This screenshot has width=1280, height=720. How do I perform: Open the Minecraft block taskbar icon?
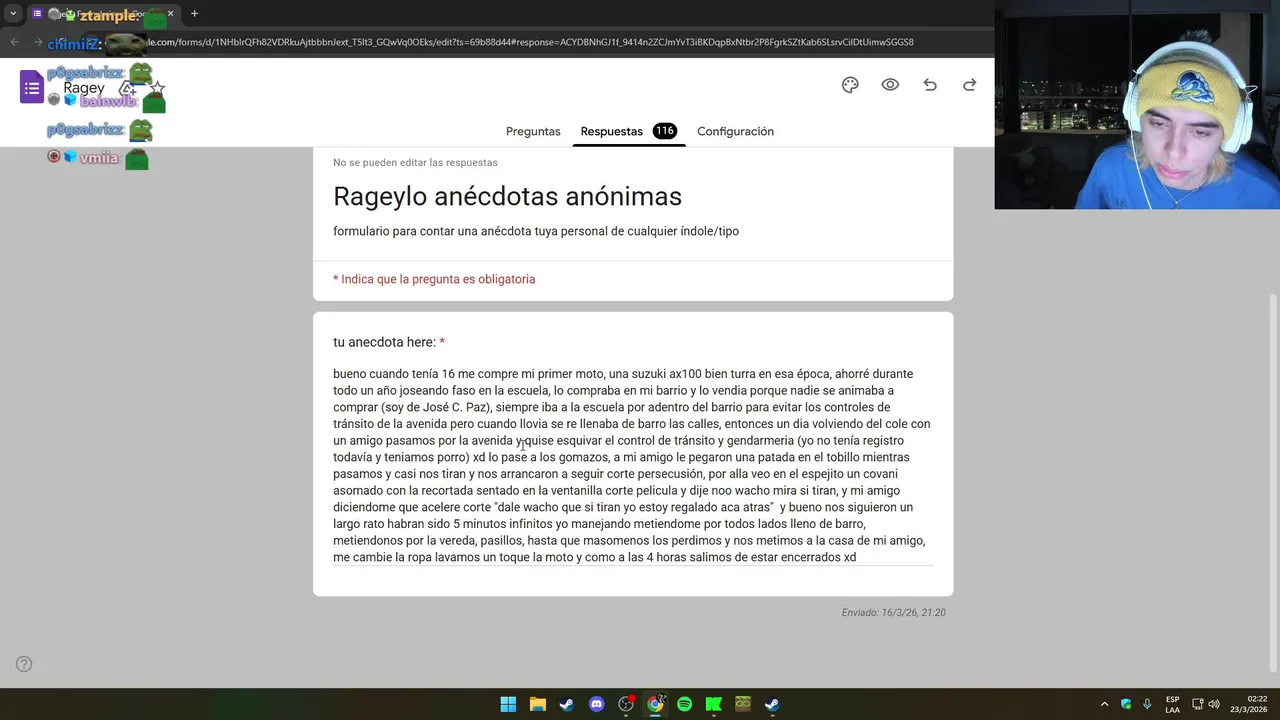[743, 704]
